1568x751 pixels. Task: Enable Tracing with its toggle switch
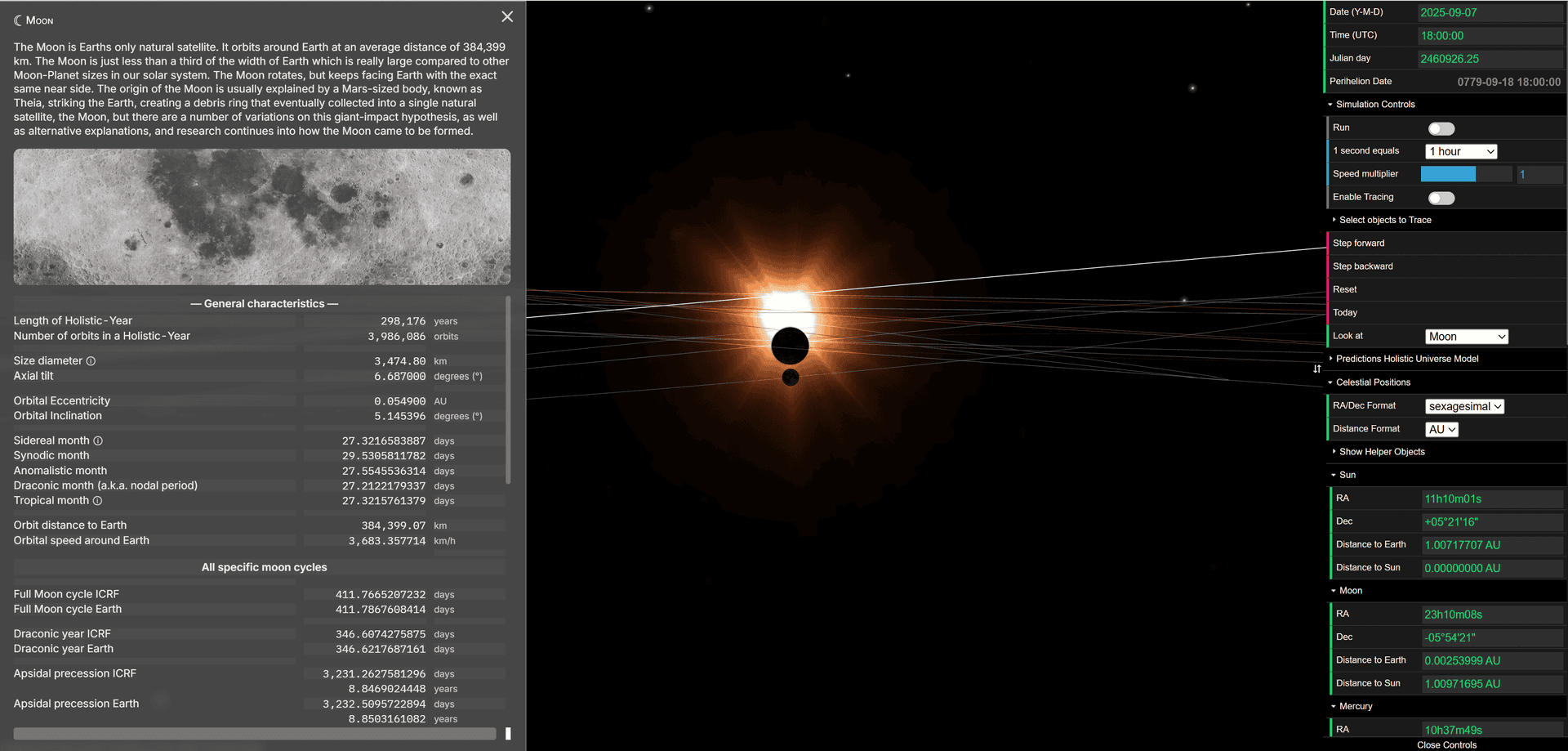pos(1441,198)
